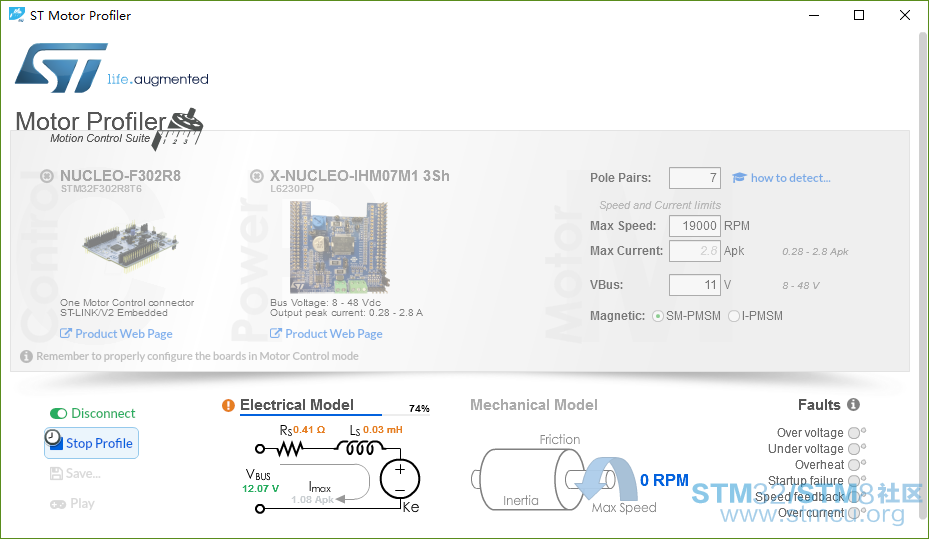Click the ST life.augmented logo
Image resolution: width=929 pixels, height=539 pixels.
point(111,68)
